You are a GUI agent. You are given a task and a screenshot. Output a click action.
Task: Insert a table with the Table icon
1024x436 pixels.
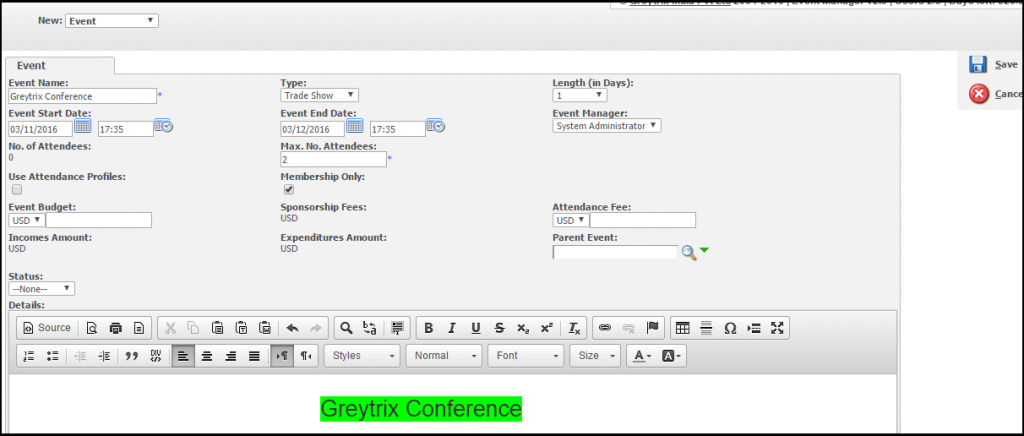point(682,328)
